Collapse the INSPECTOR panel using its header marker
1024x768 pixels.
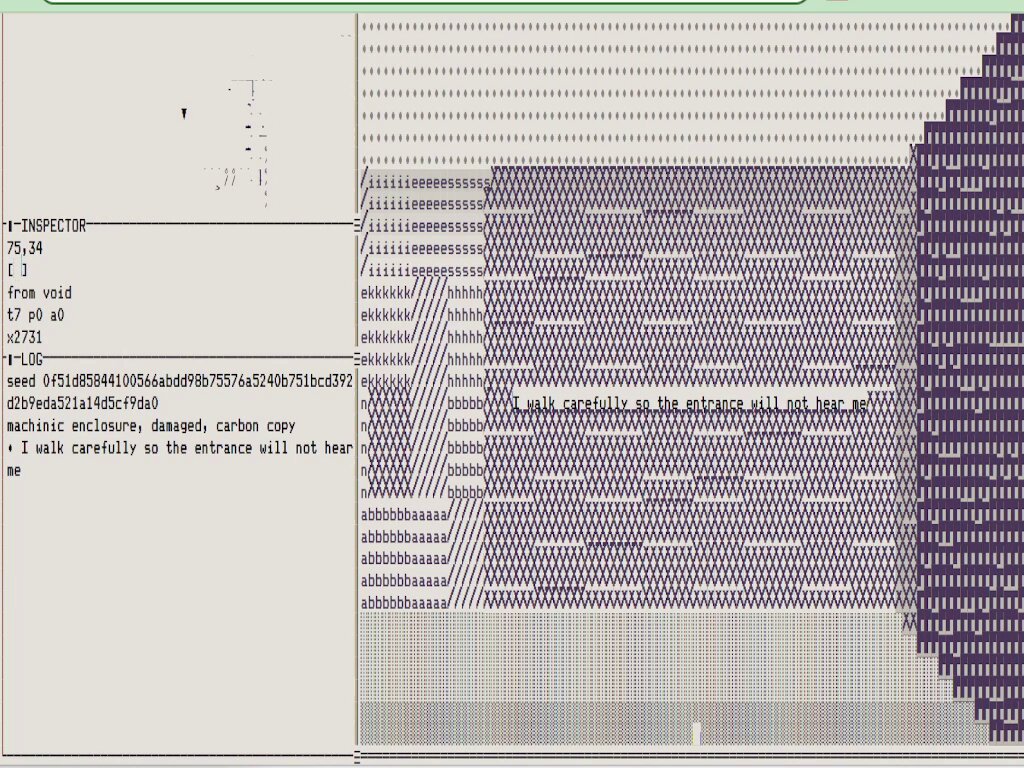coord(10,226)
